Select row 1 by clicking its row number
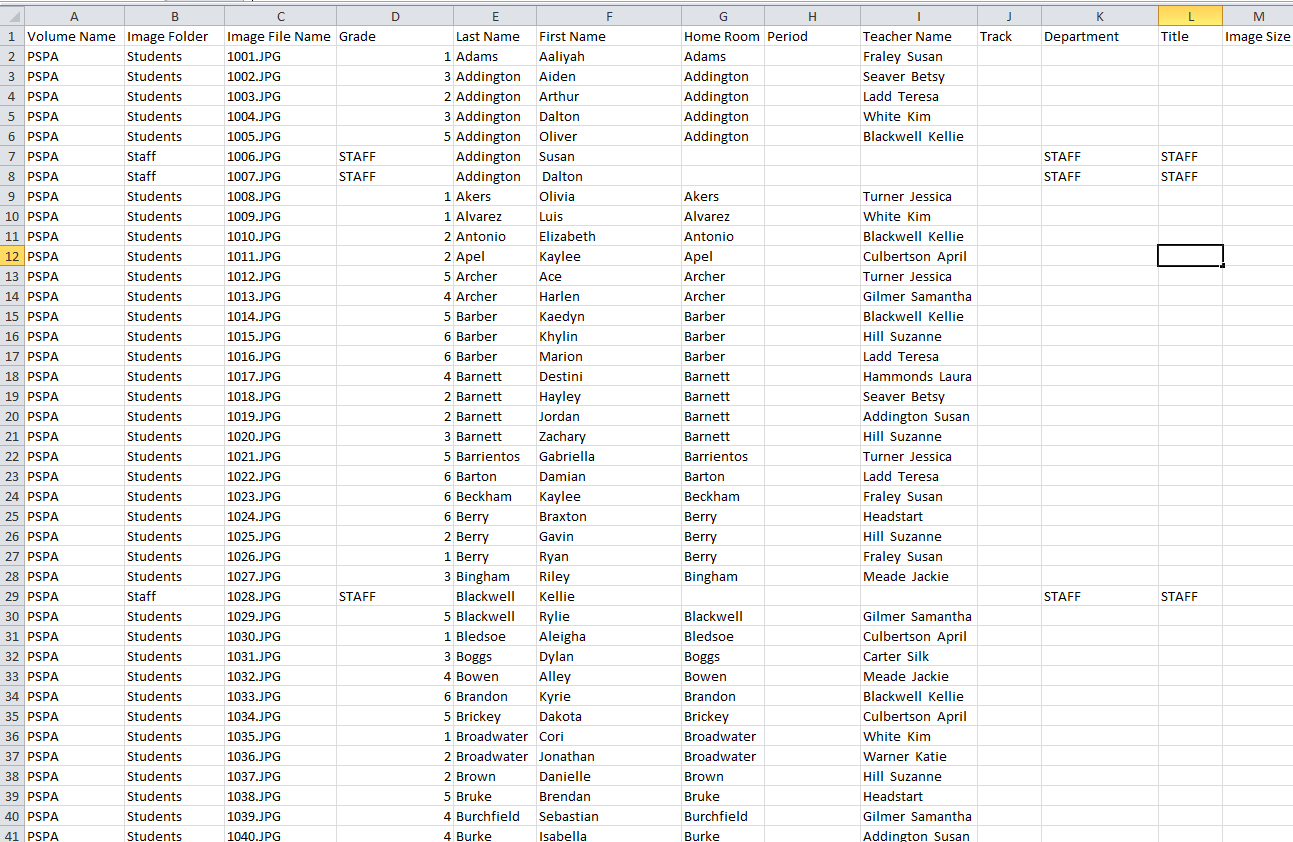Viewport: 1293px width, 842px height. (12, 36)
